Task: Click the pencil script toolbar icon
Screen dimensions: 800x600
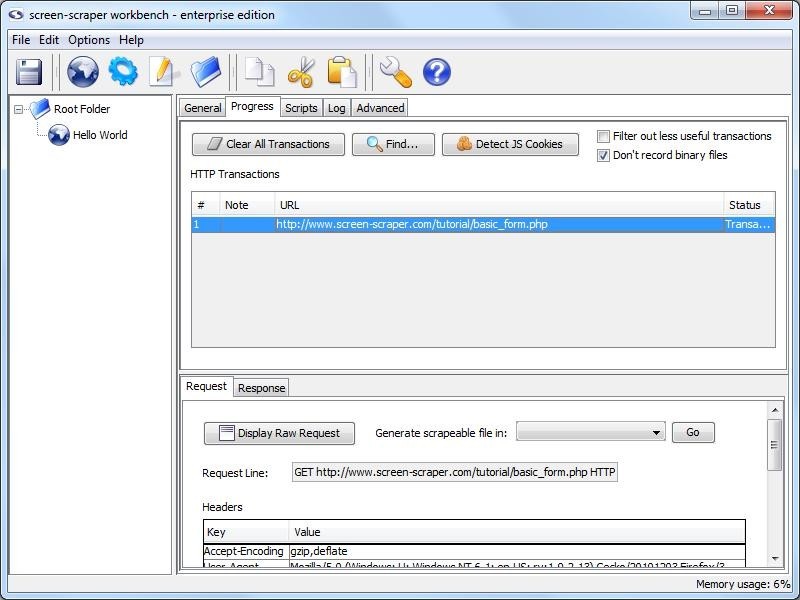Action: click(x=163, y=71)
